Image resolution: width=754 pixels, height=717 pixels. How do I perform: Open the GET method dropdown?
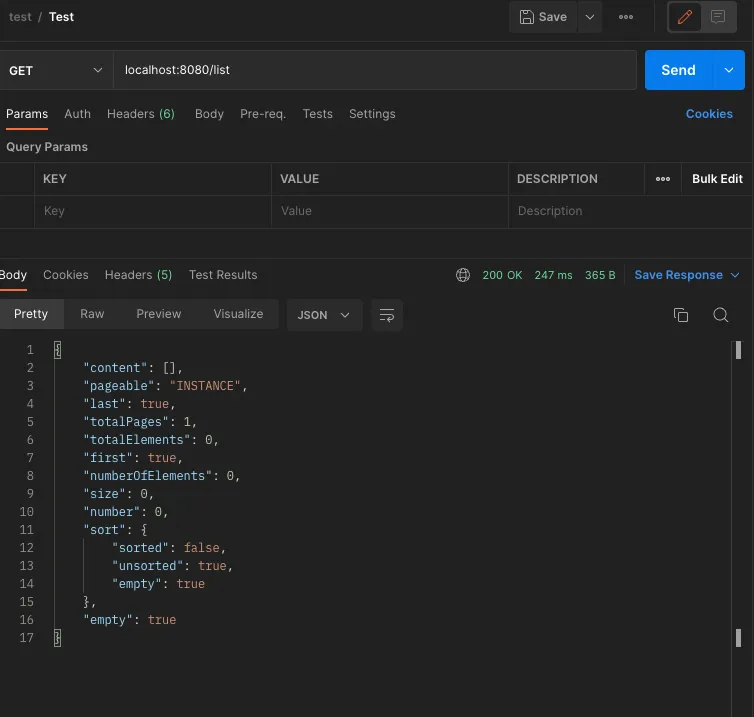point(55,71)
